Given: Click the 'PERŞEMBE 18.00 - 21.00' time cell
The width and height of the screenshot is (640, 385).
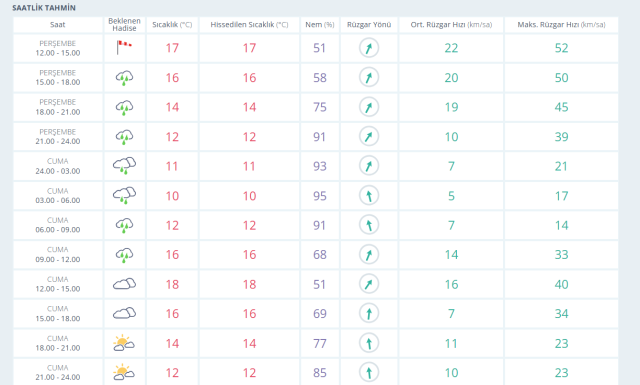Looking at the screenshot, I should [58, 107].
